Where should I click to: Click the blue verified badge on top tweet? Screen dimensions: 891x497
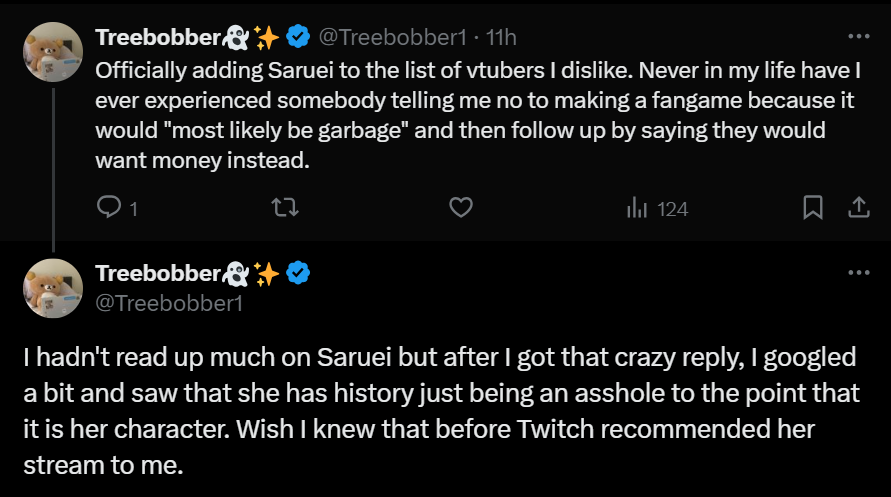click(298, 37)
